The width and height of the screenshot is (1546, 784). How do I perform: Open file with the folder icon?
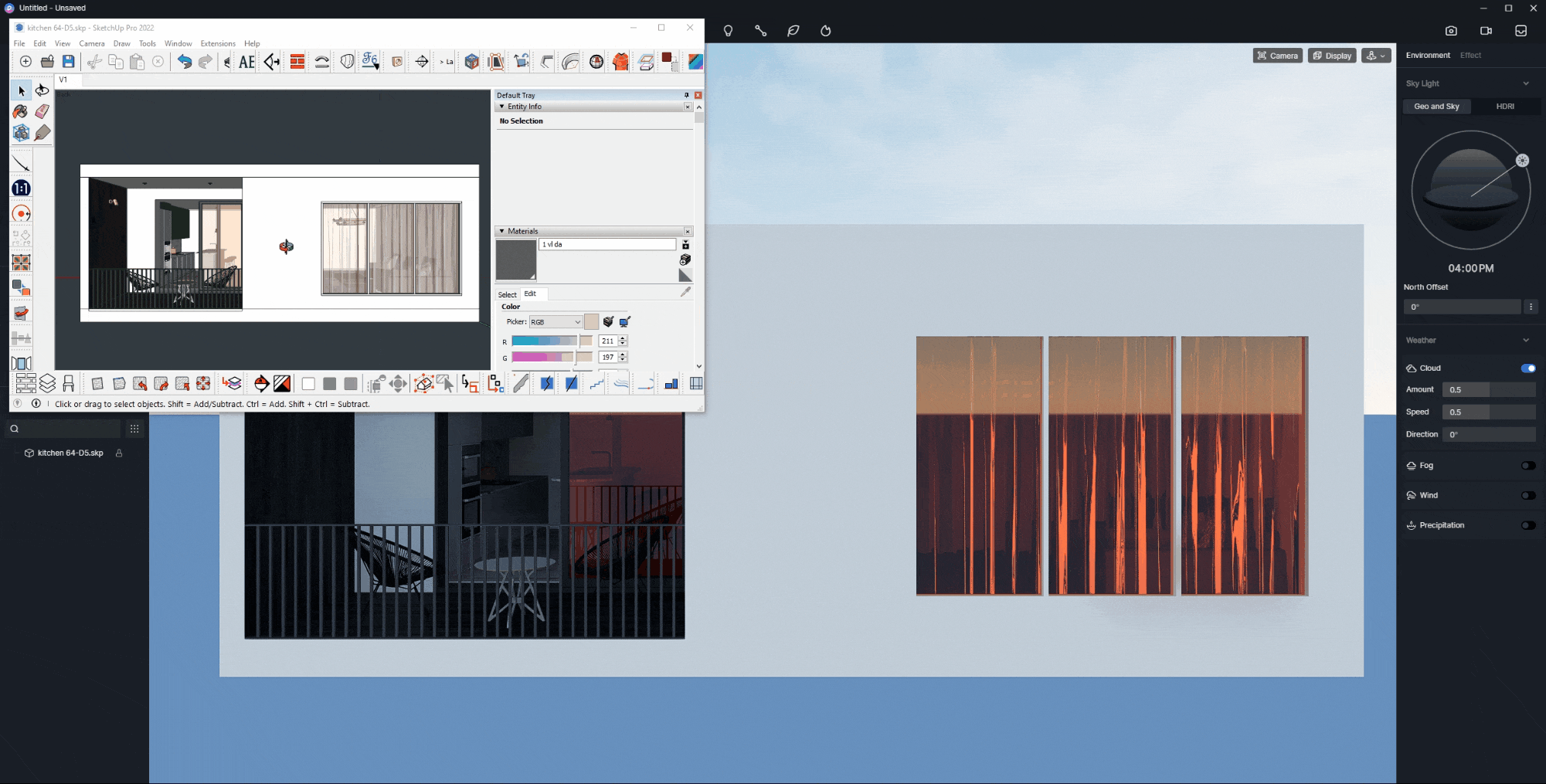(x=47, y=62)
